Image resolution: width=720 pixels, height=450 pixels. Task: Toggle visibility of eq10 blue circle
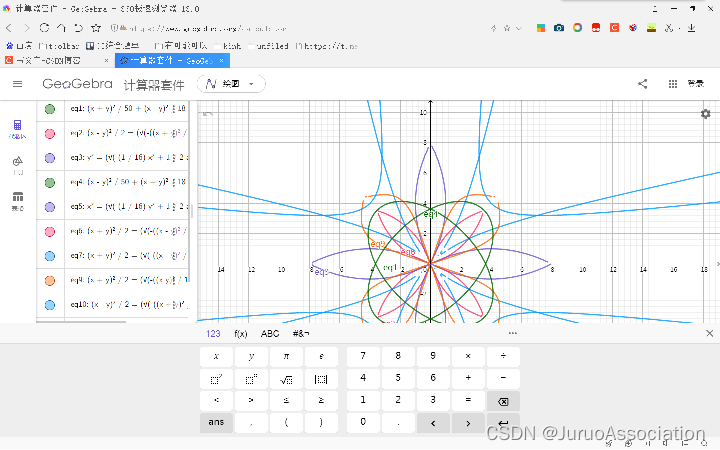click(50, 305)
